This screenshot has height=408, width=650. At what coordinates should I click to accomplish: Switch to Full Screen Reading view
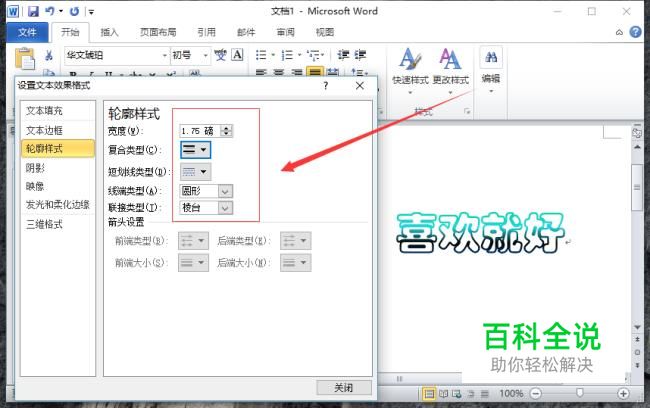click(x=444, y=393)
